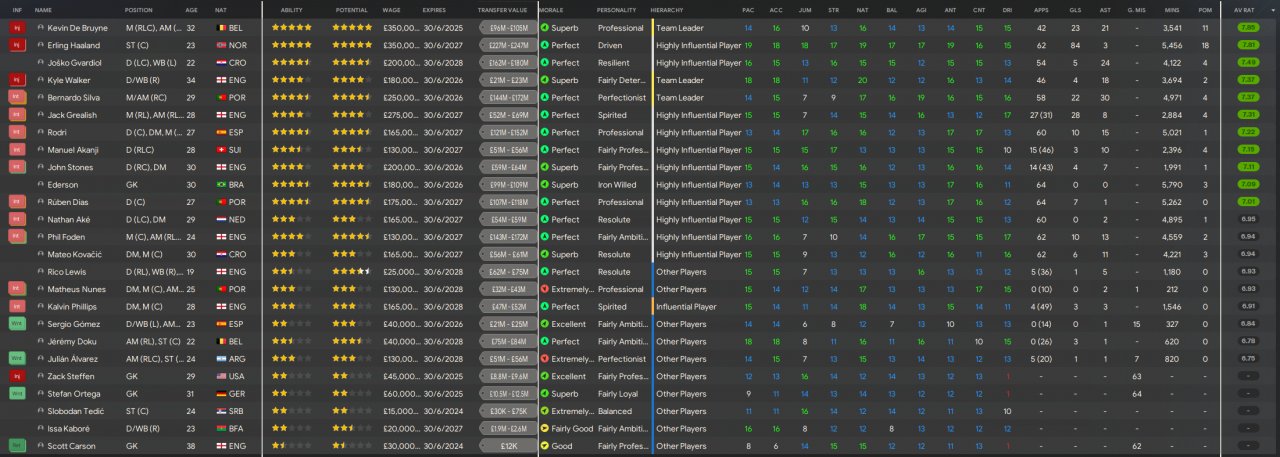This screenshot has width=1280, height=457.
Task: Open the column options arrow after AV RAT
Action: click(1272, 9)
